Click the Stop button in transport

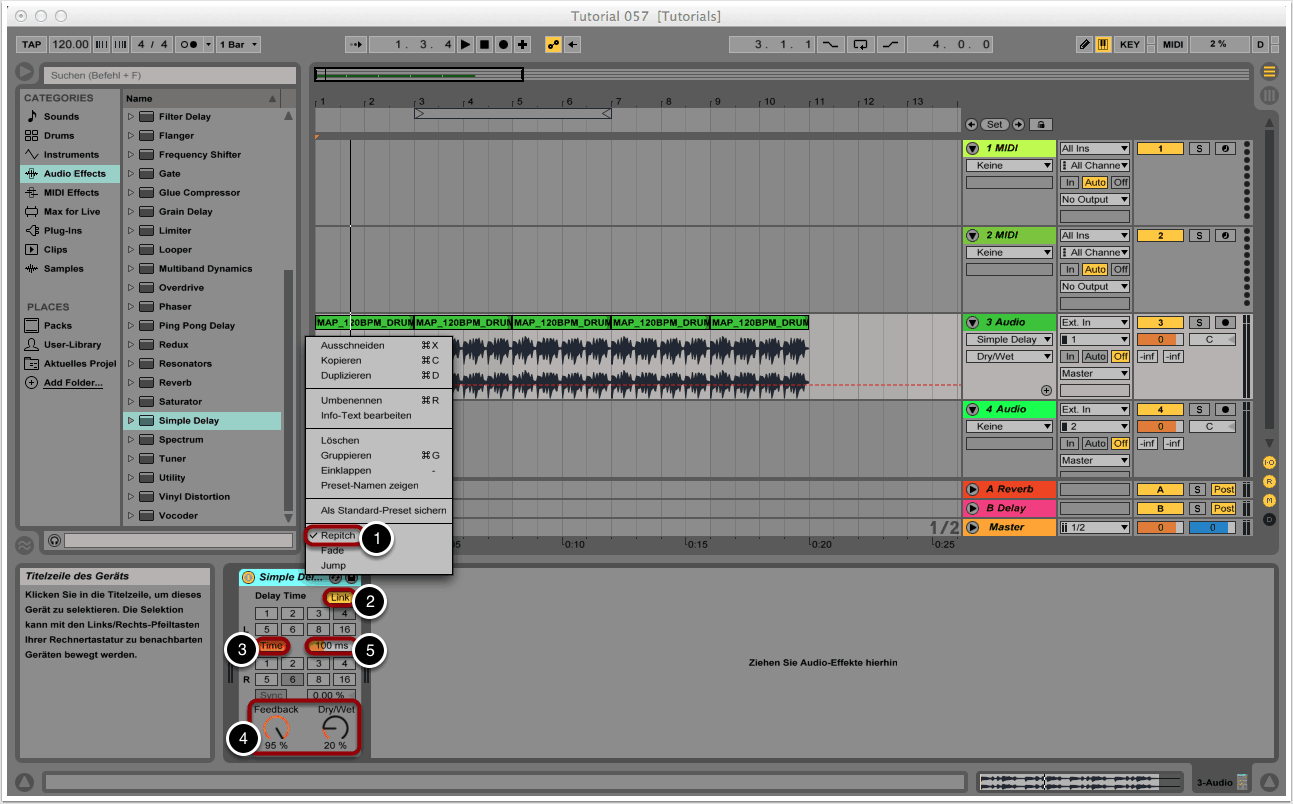tap(484, 45)
